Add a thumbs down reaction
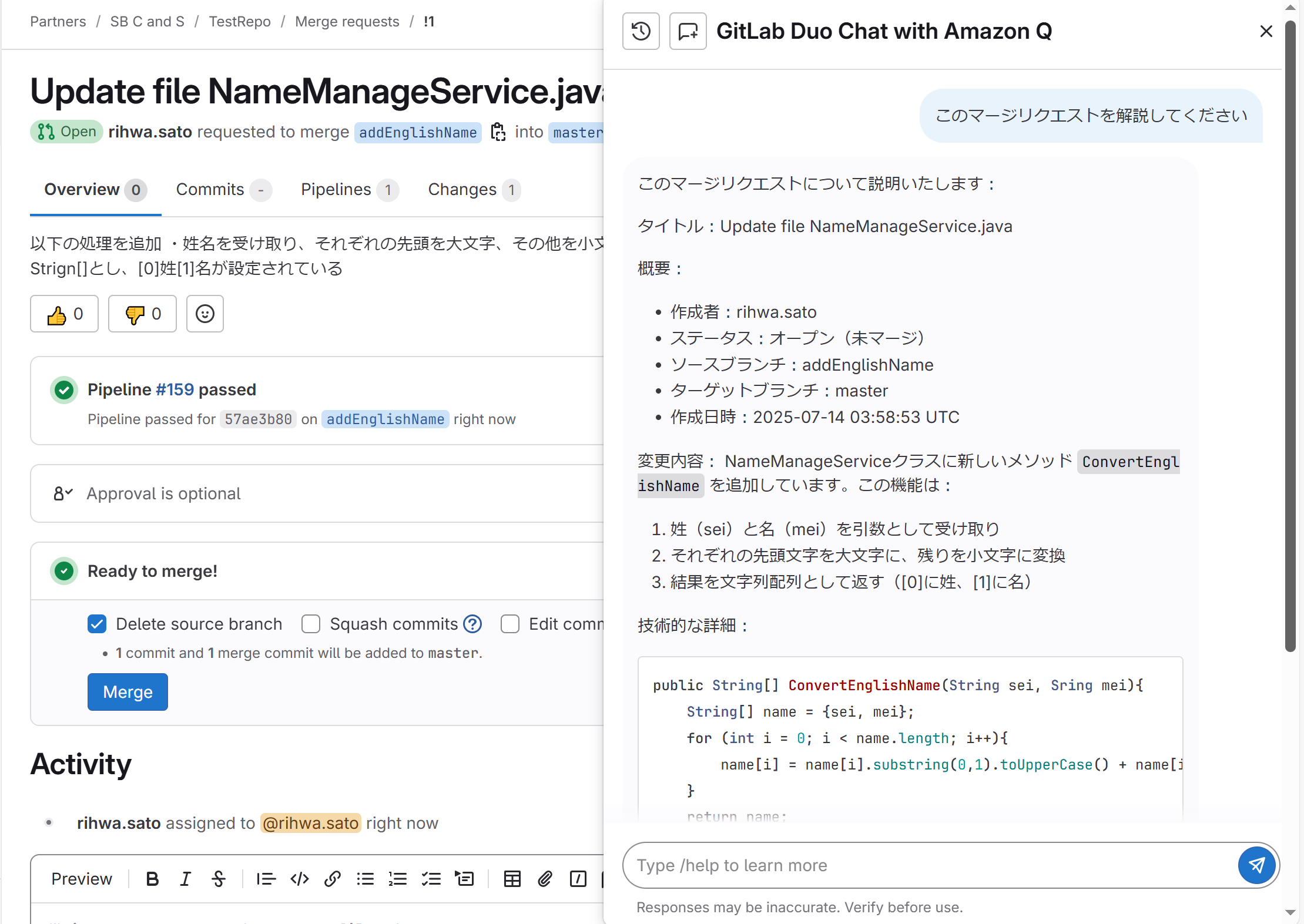Screen dimensions: 1304x924 (x=142, y=314)
